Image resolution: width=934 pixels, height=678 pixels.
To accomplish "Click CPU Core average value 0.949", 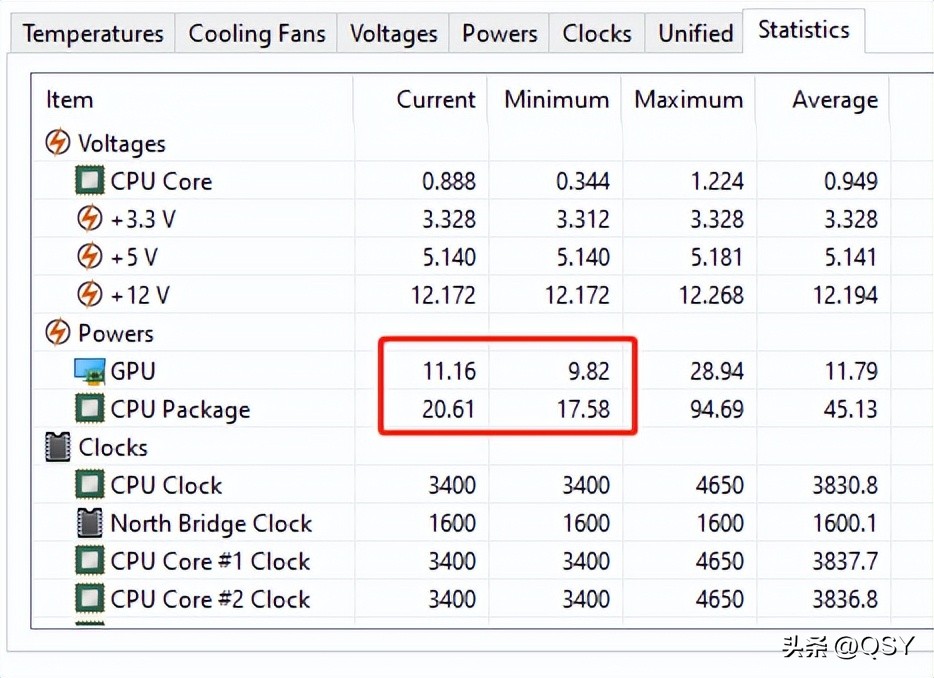I will tap(851, 181).
